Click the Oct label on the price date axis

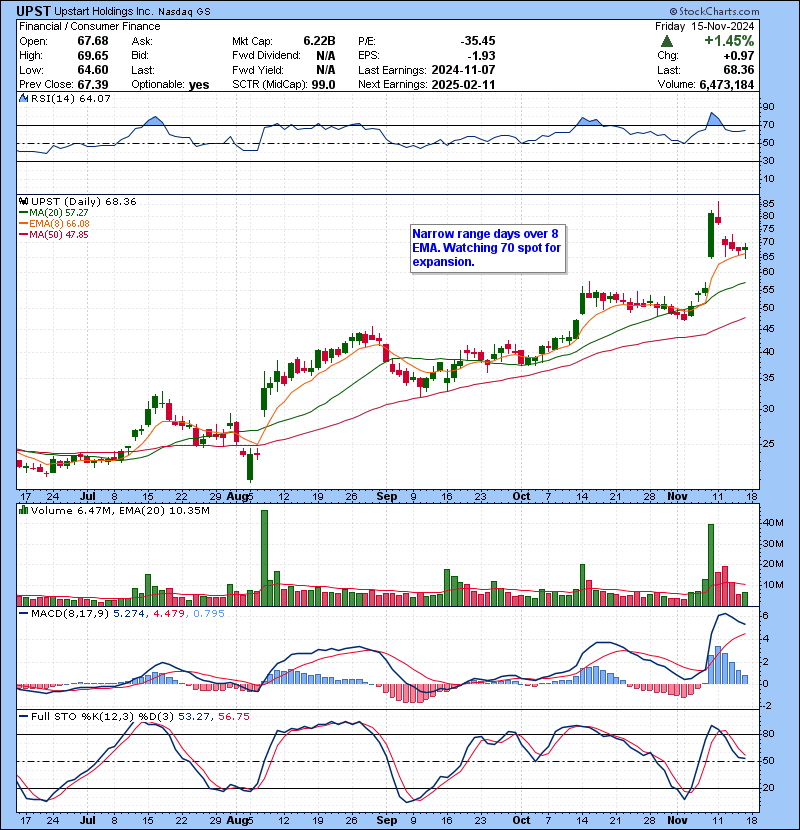(521, 497)
